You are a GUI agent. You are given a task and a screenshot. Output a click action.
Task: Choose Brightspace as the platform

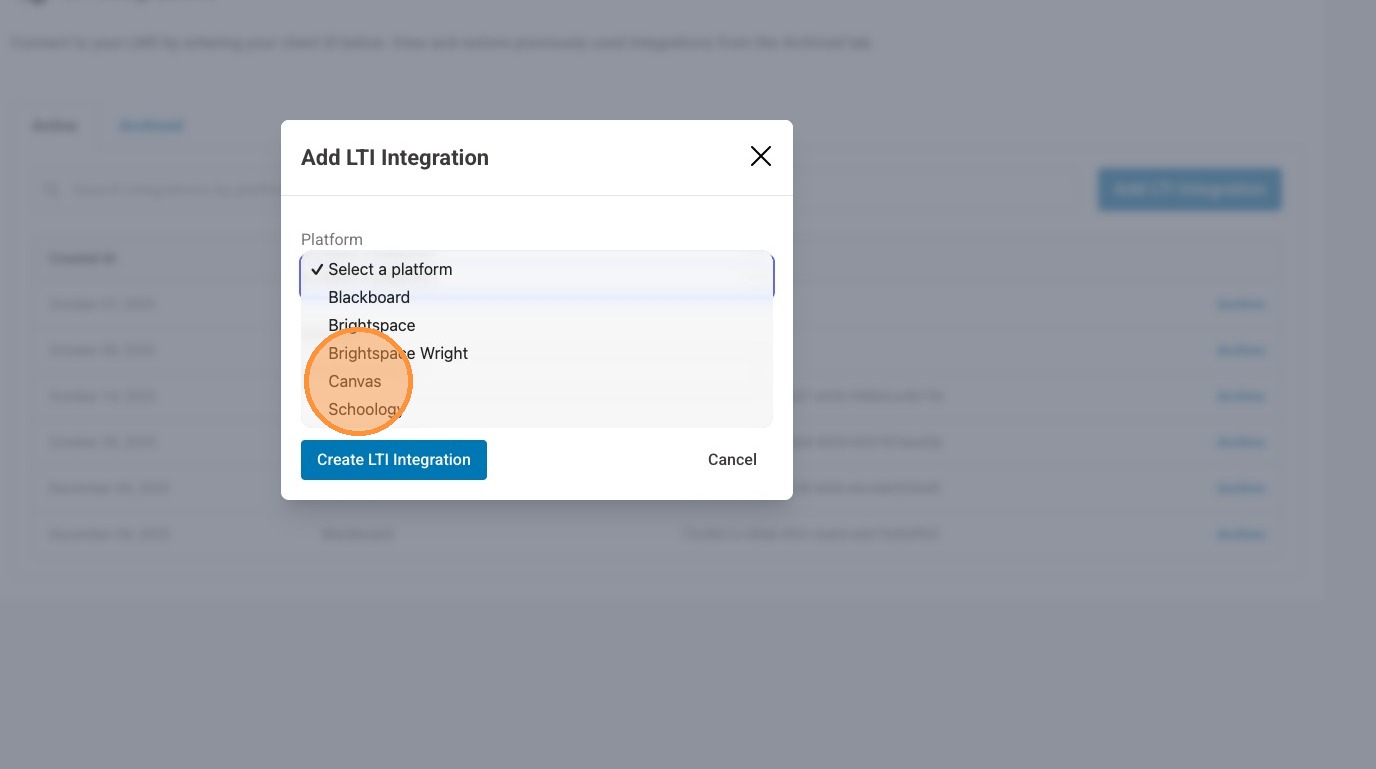point(371,325)
